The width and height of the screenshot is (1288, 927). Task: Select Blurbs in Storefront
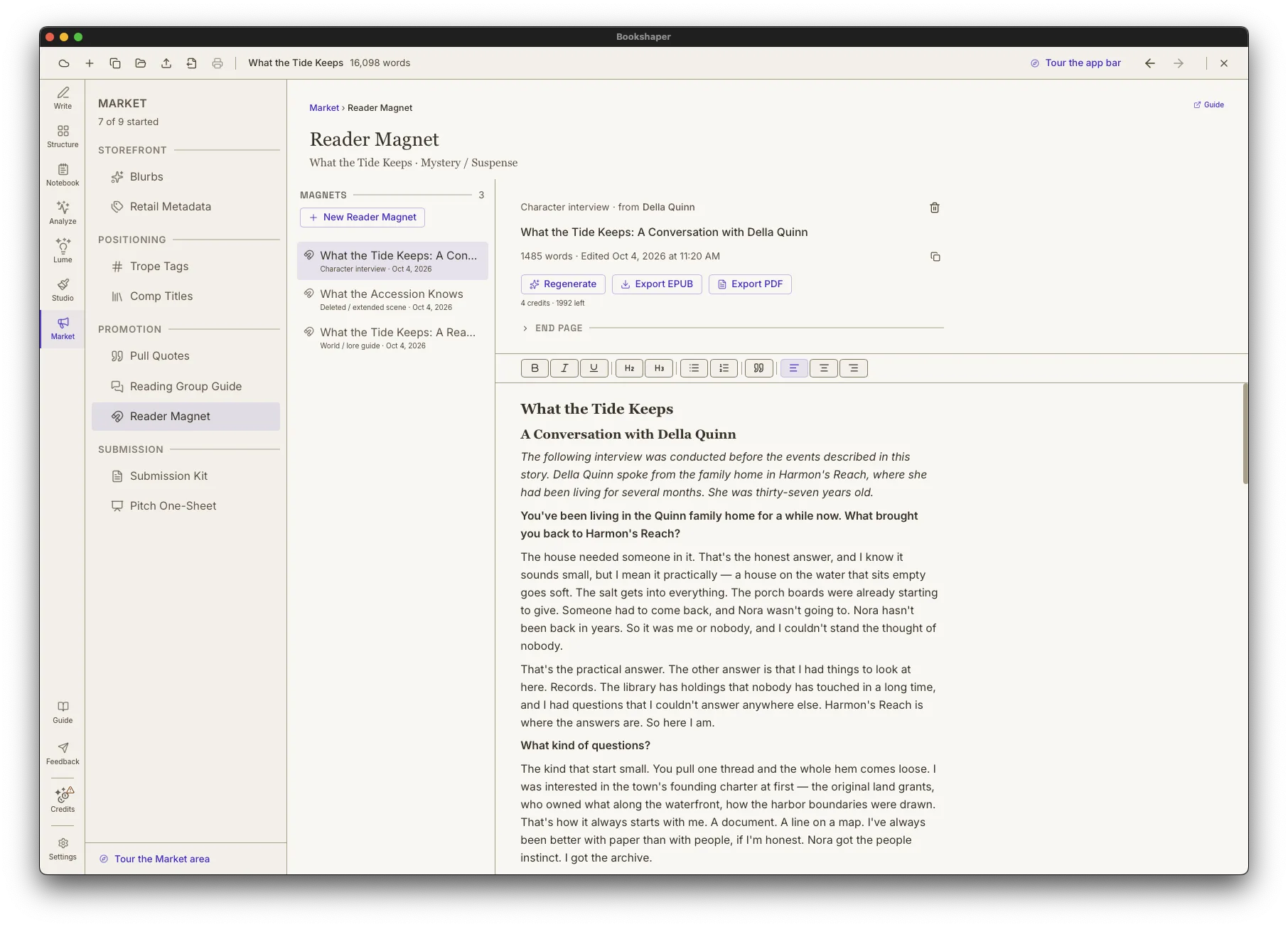point(186,177)
